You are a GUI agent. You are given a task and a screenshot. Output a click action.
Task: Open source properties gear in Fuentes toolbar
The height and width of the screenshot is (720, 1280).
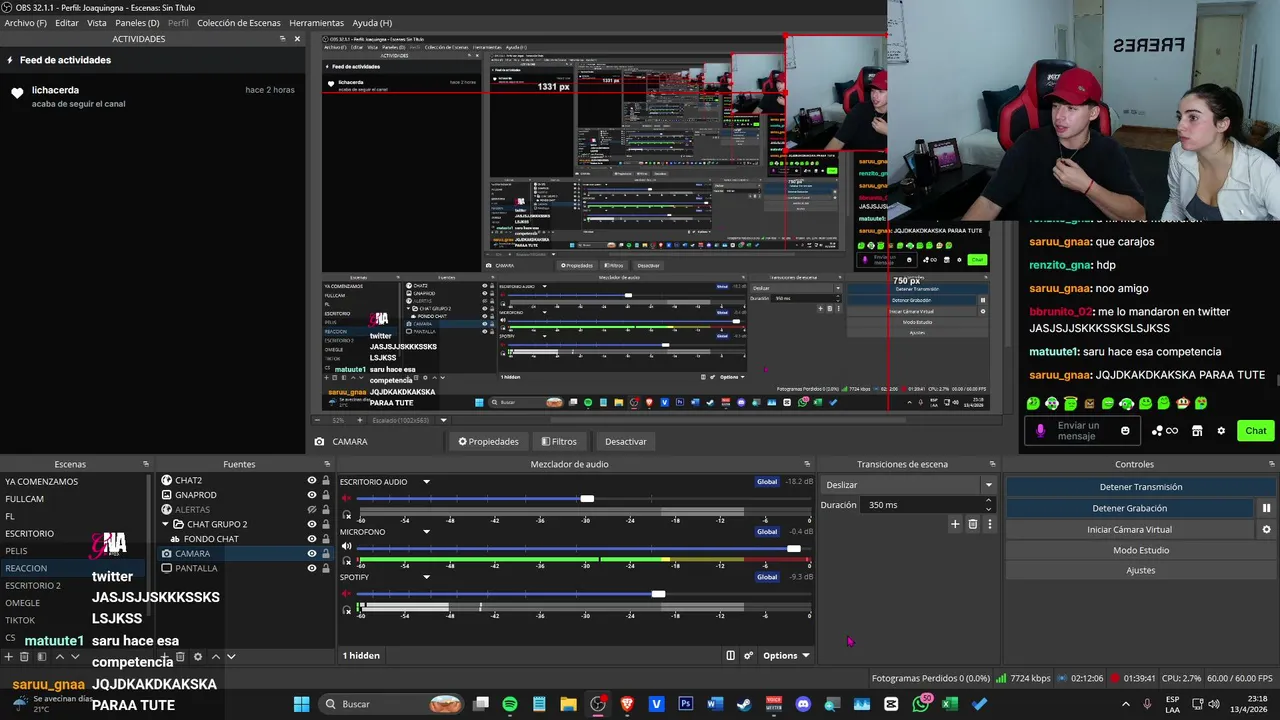point(198,657)
